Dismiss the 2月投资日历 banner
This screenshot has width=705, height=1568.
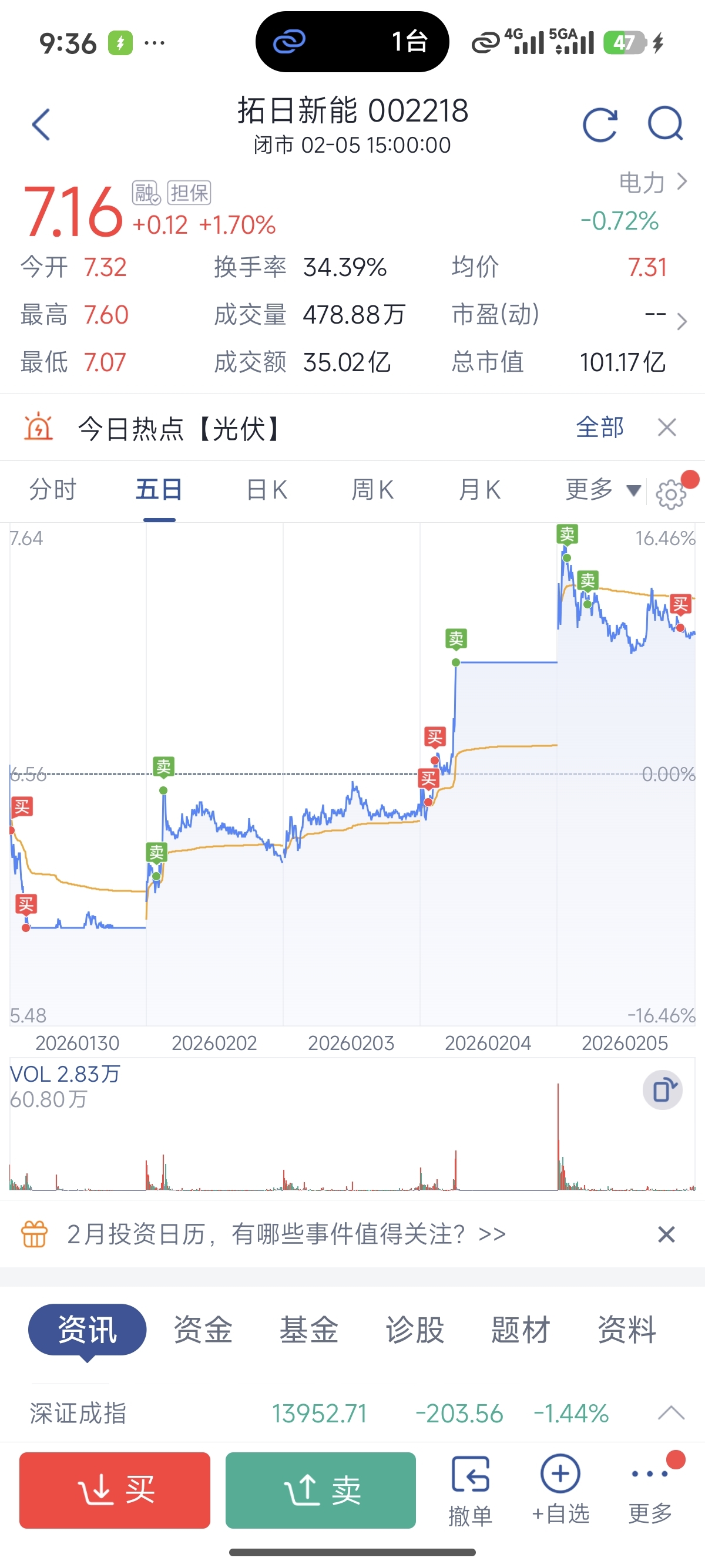667,1234
